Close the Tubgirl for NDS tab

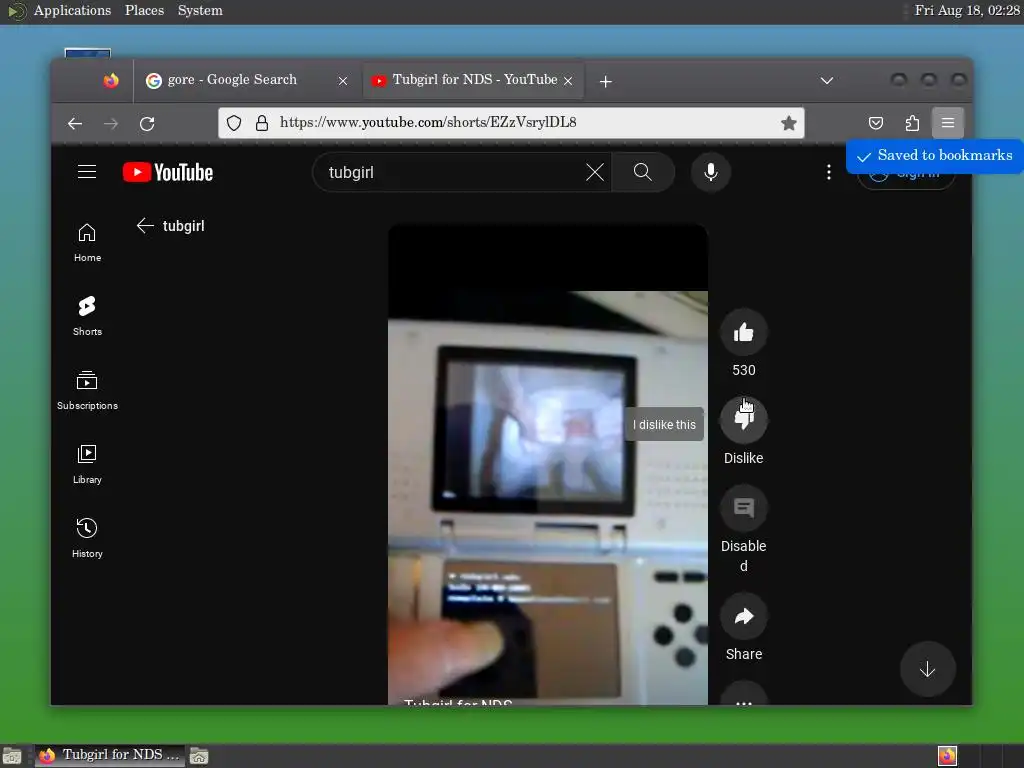pyautogui.click(x=568, y=81)
